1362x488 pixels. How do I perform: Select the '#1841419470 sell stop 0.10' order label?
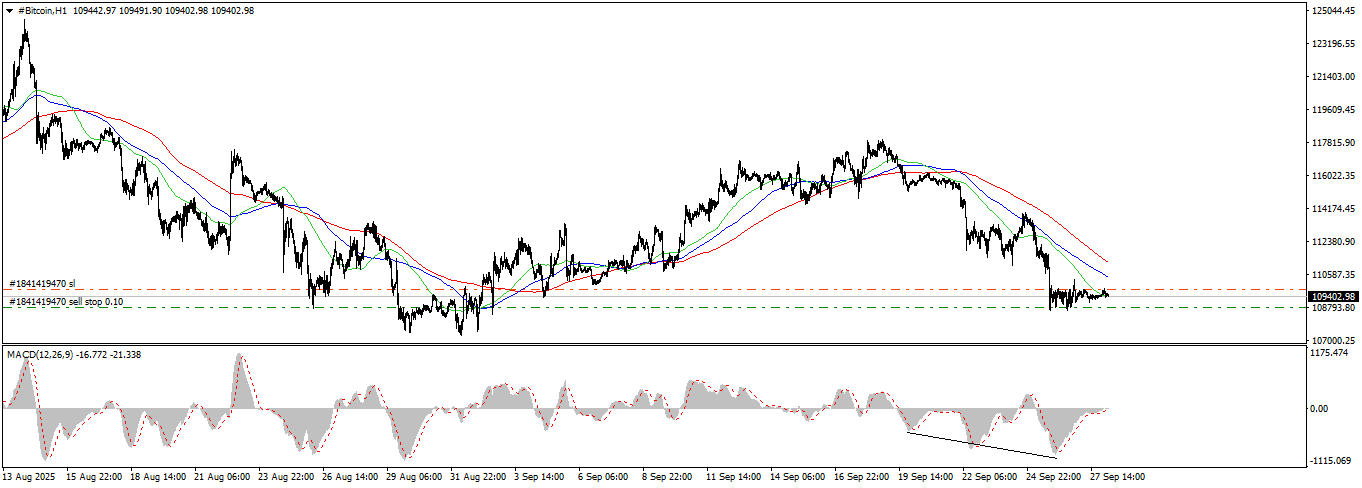(66, 301)
